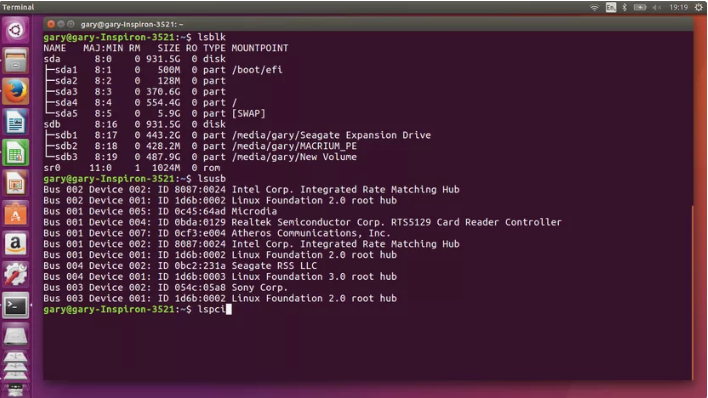
Task: Click the lsusb command text
Action: click(x=211, y=178)
